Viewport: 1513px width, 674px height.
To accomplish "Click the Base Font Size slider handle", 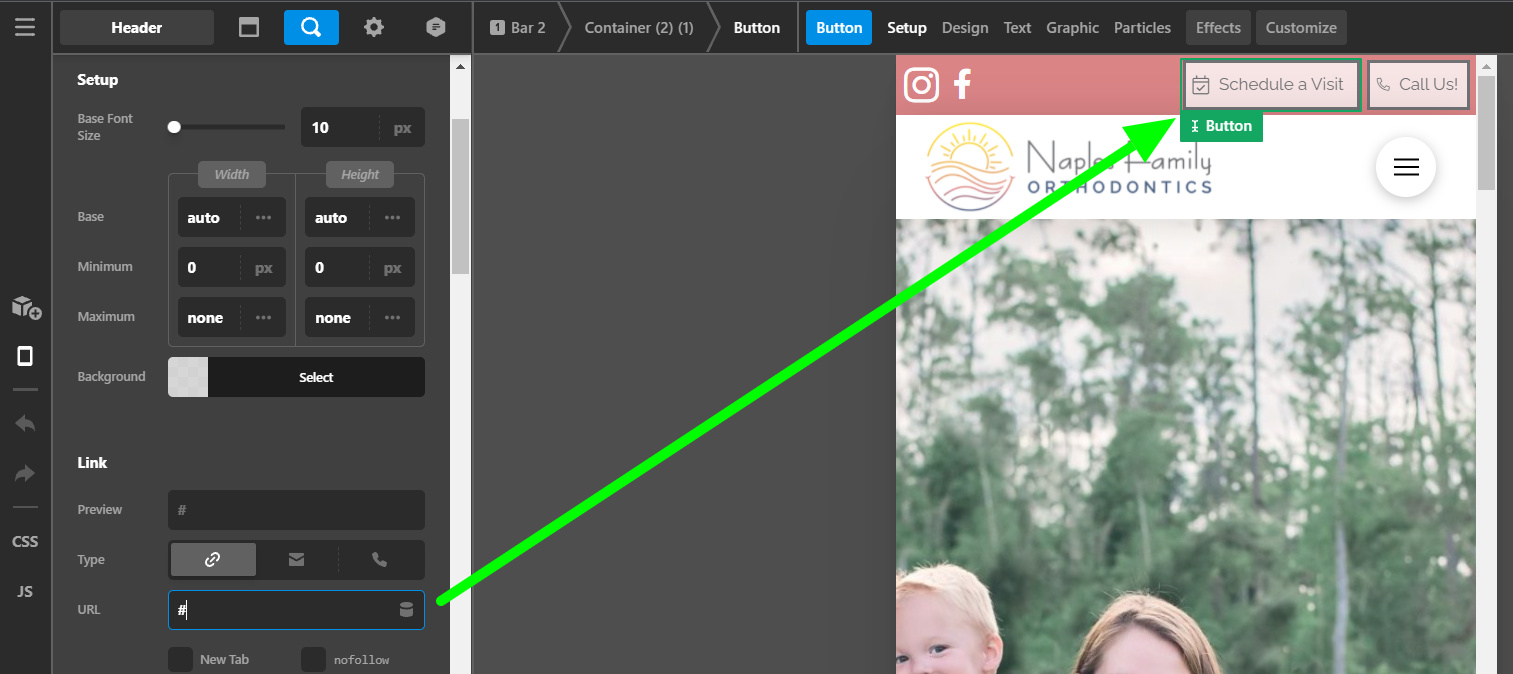I will (x=174, y=127).
